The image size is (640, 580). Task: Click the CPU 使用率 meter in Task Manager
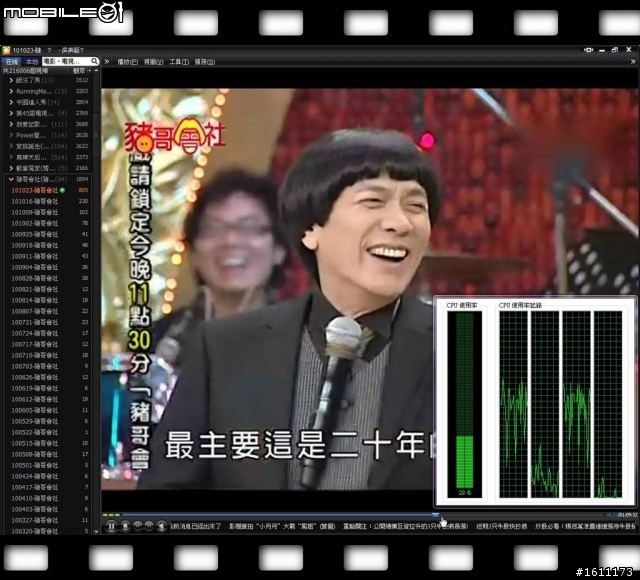point(464,404)
